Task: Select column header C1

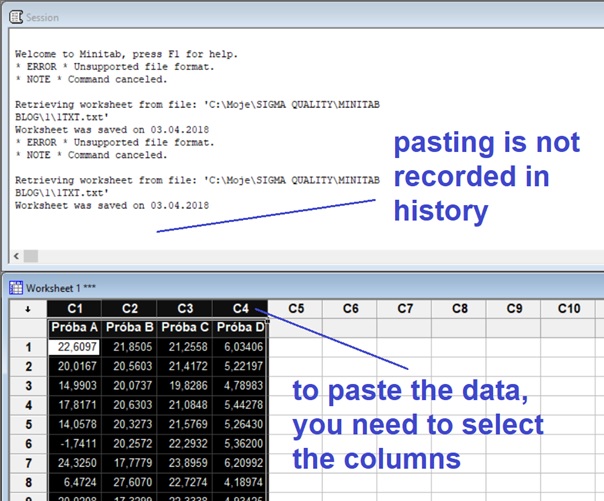Action: tap(75, 309)
